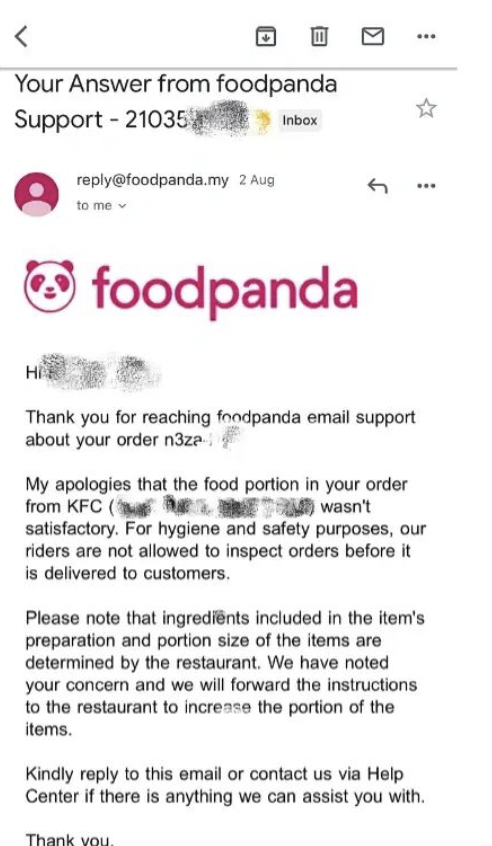The image size is (492, 846).
Task: Click the Inbox label tag
Action: pyautogui.click(x=299, y=120)
